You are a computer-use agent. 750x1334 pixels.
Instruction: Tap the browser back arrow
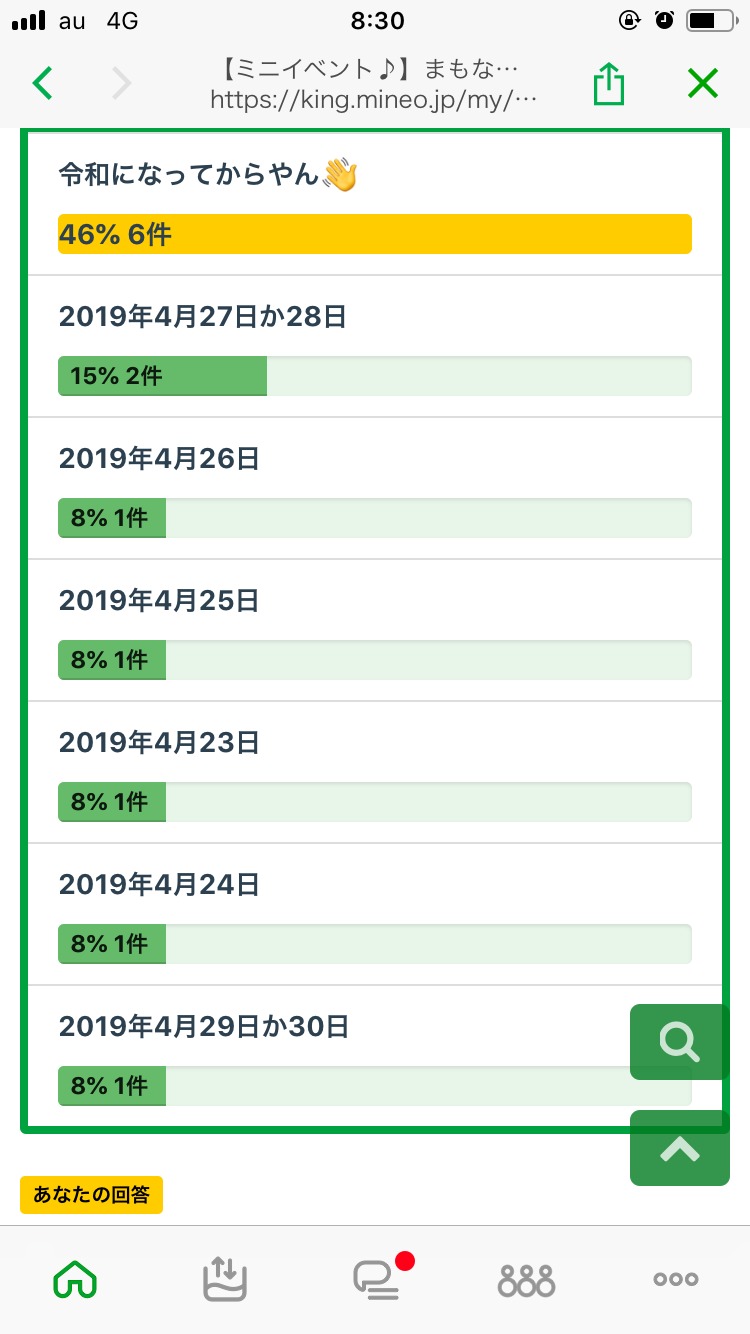tap(42, 84)
